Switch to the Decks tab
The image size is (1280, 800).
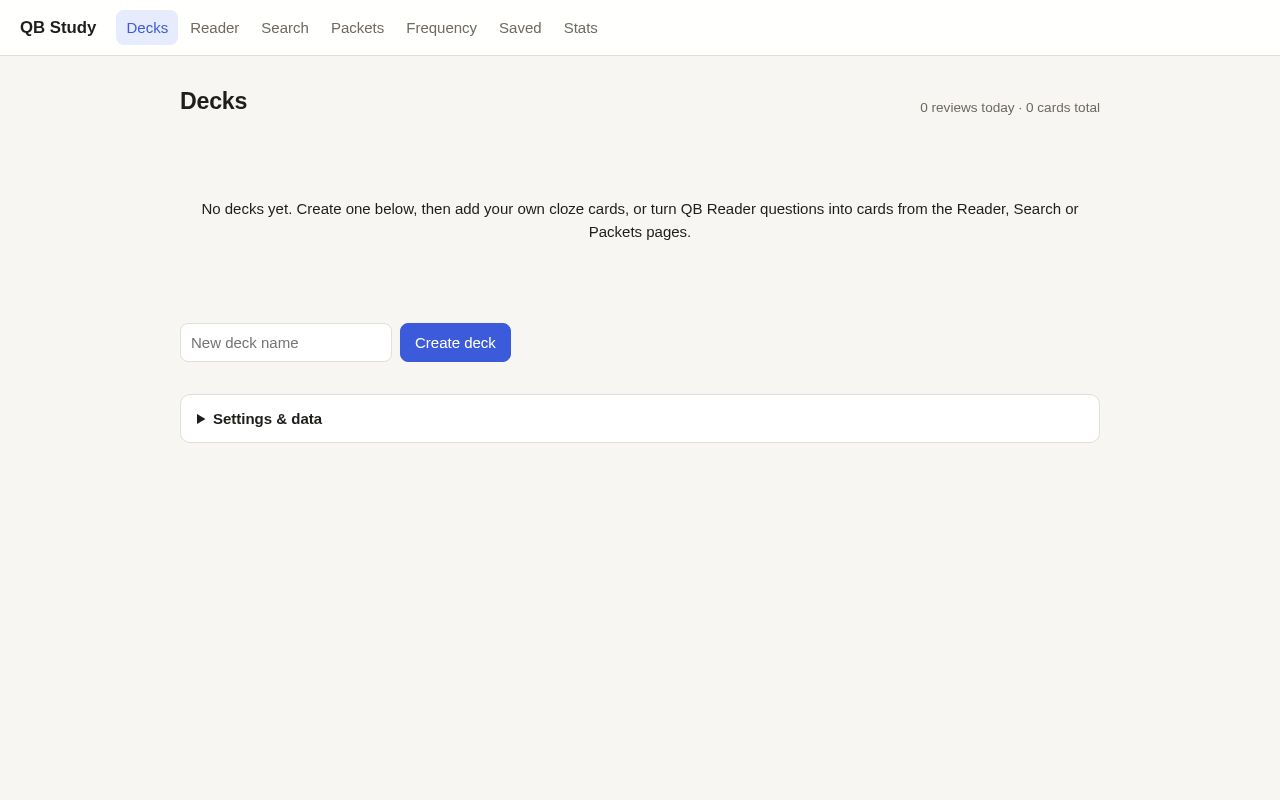(x=147, y=28)
